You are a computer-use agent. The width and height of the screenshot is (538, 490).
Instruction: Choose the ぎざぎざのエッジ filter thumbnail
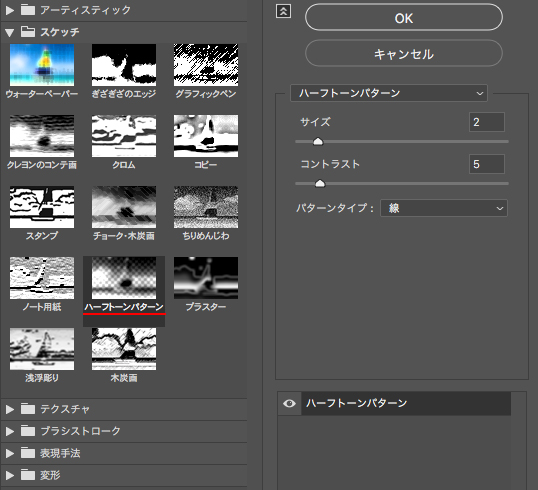click(x=124, y=65)
